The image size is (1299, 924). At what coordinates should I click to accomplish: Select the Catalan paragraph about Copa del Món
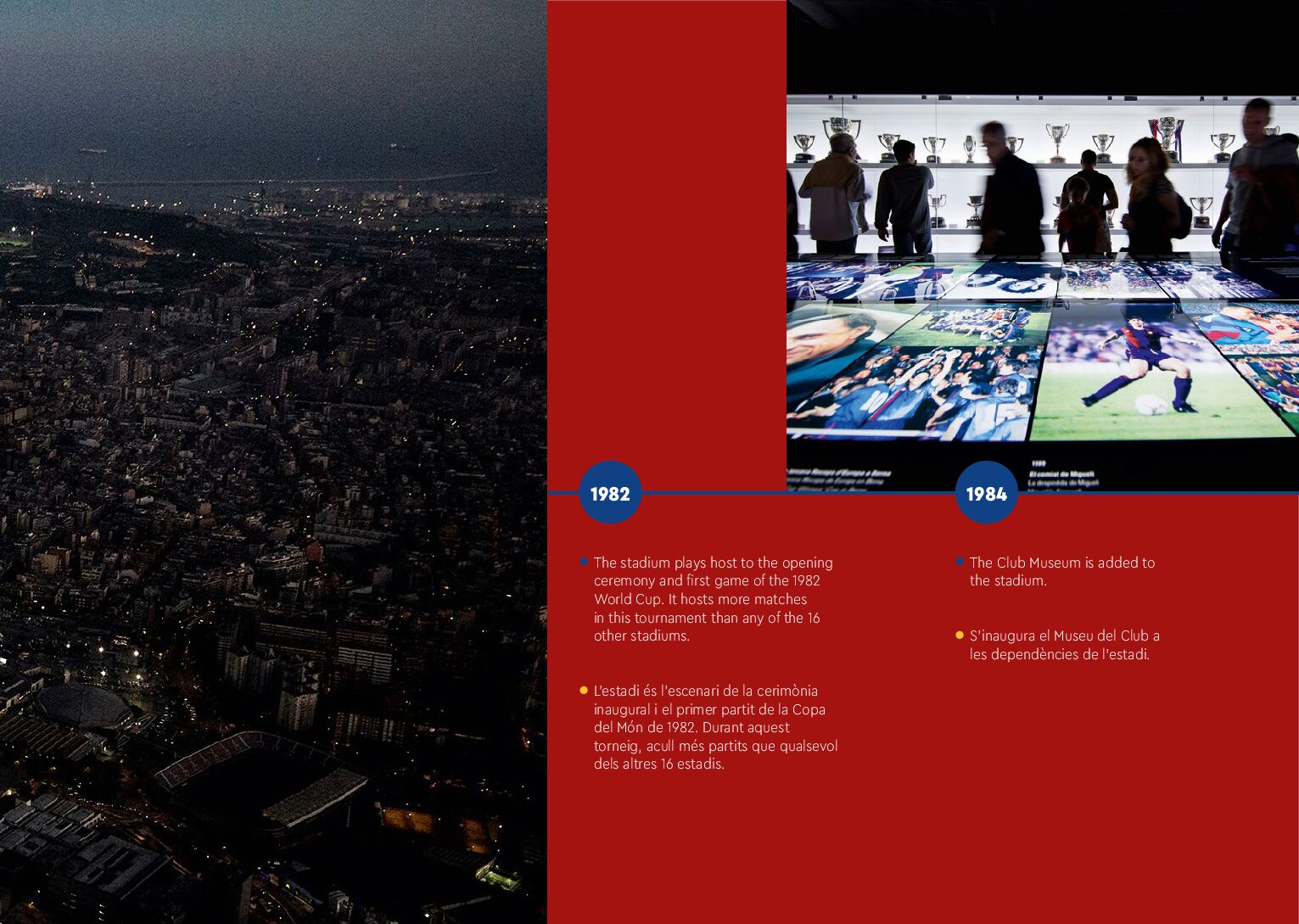tap(714, 727)
